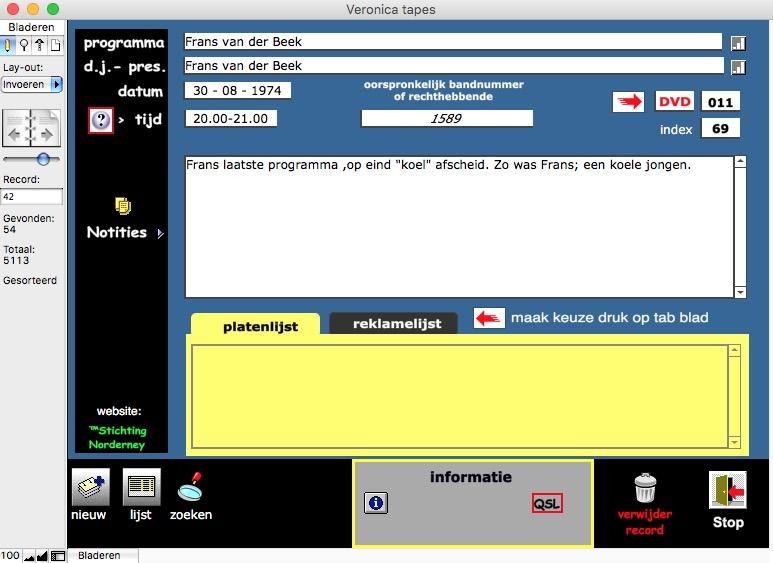Click the record navigation slider knob

[x=43, y=158]
